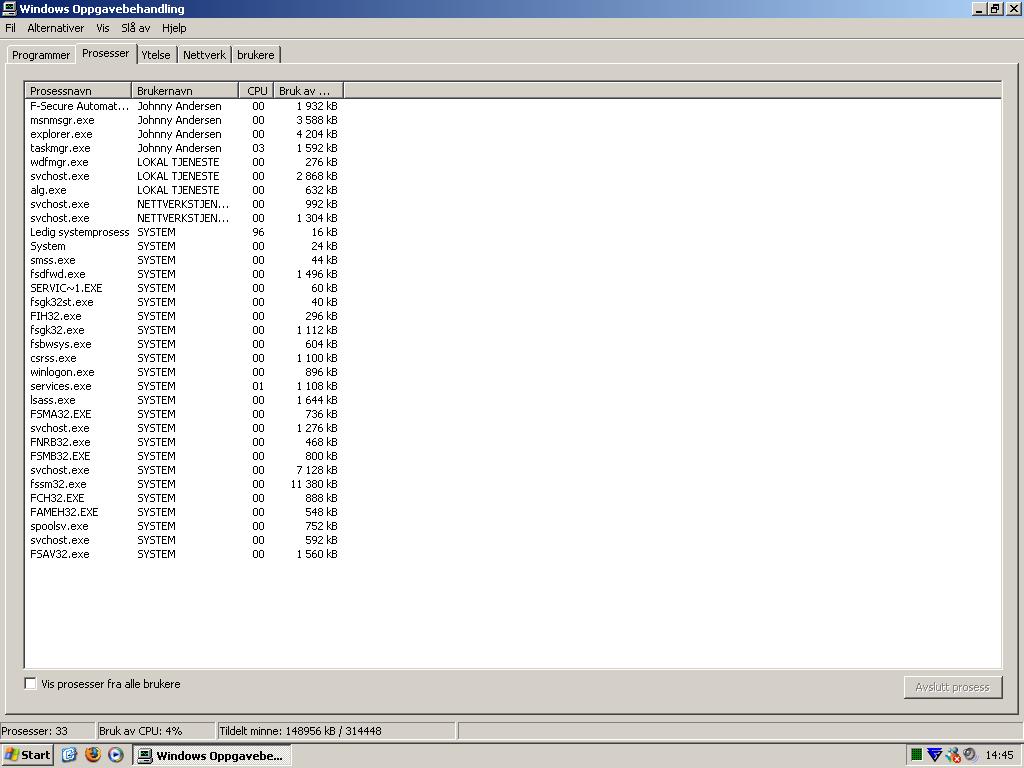
Task: Select the SERVIC~1.EXE process
Action: 184,288
